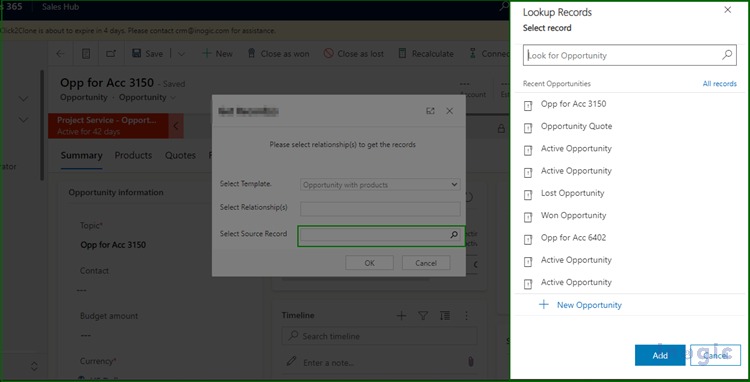The image size is (750, 382).
Task: Expand the Opportunity form selector chevron
Action: pos(173,98)
